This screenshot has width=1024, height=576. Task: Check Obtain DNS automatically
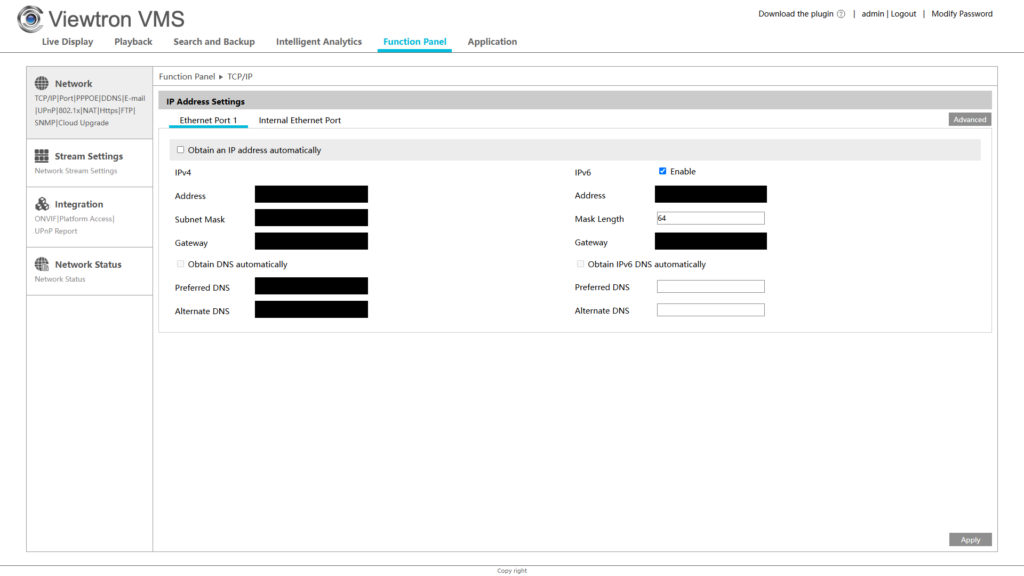point(180,264)
